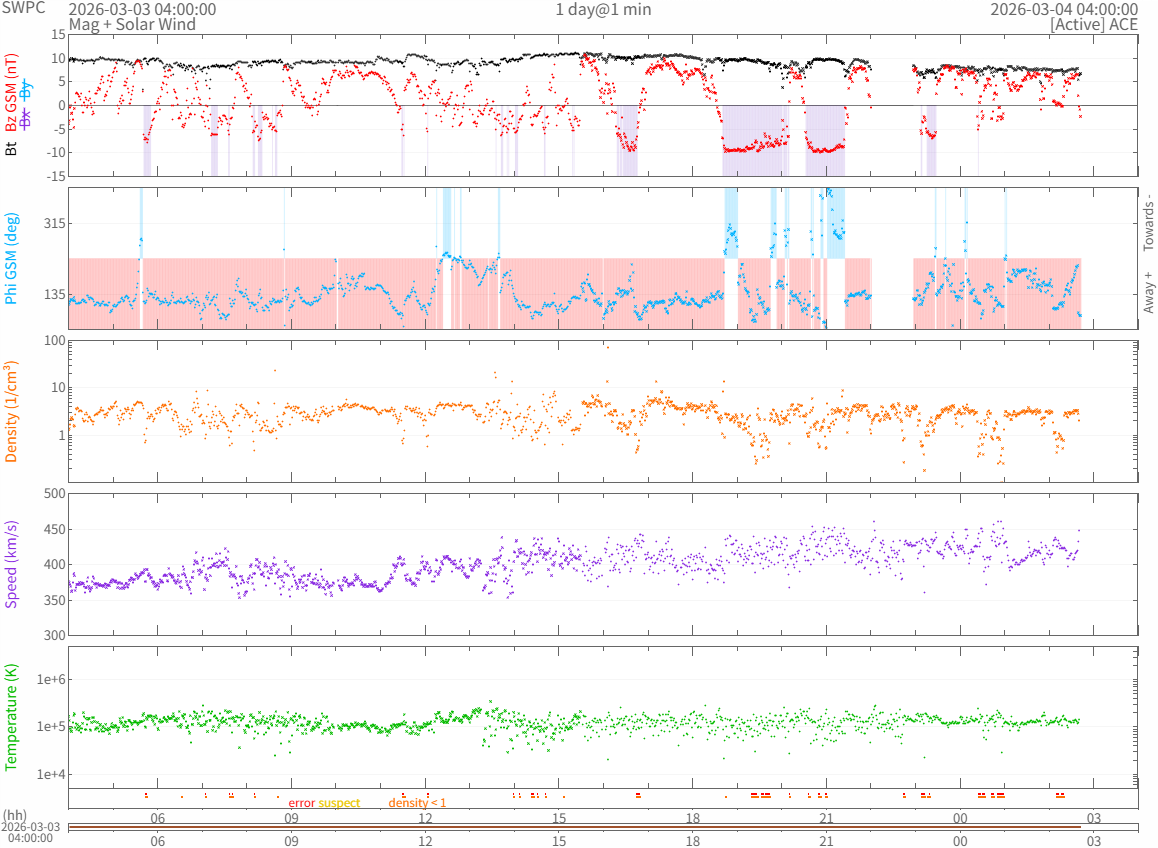The image size is (1158, 848).
Task: Toggle the Bz GSM (nT) series
Action: [12, 93]
